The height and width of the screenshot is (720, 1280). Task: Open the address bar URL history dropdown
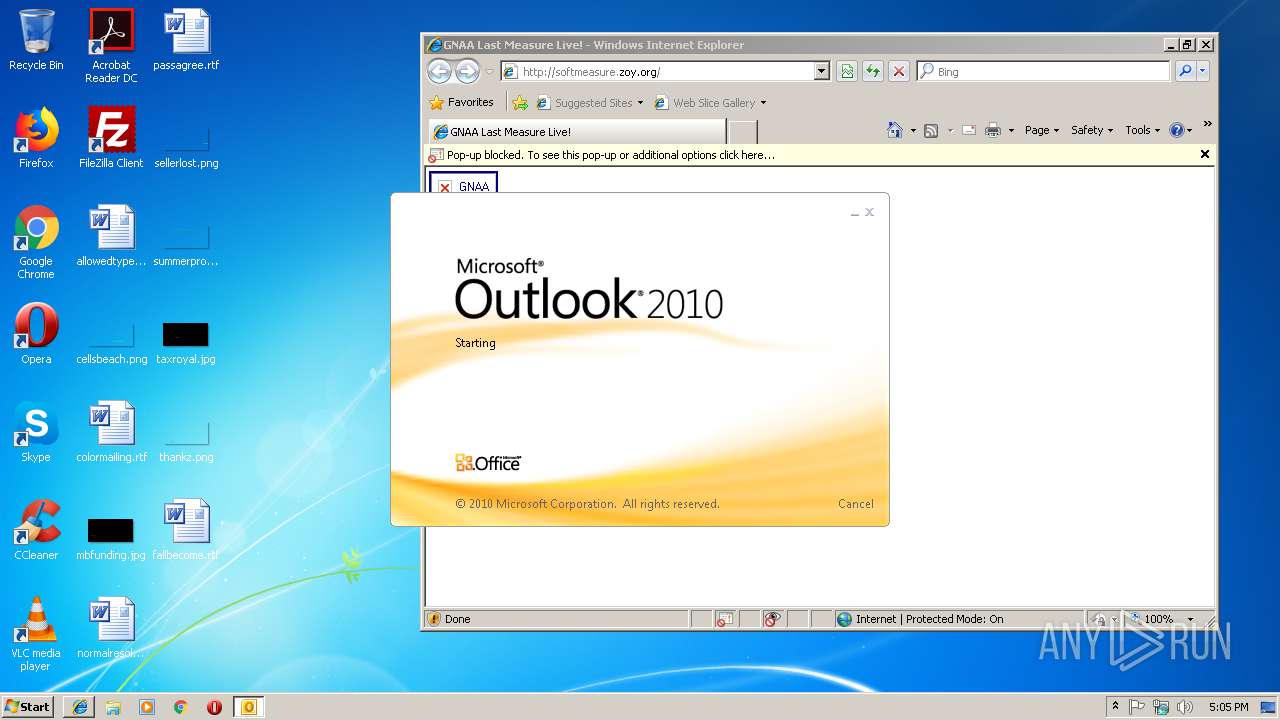tap(822, 71)
